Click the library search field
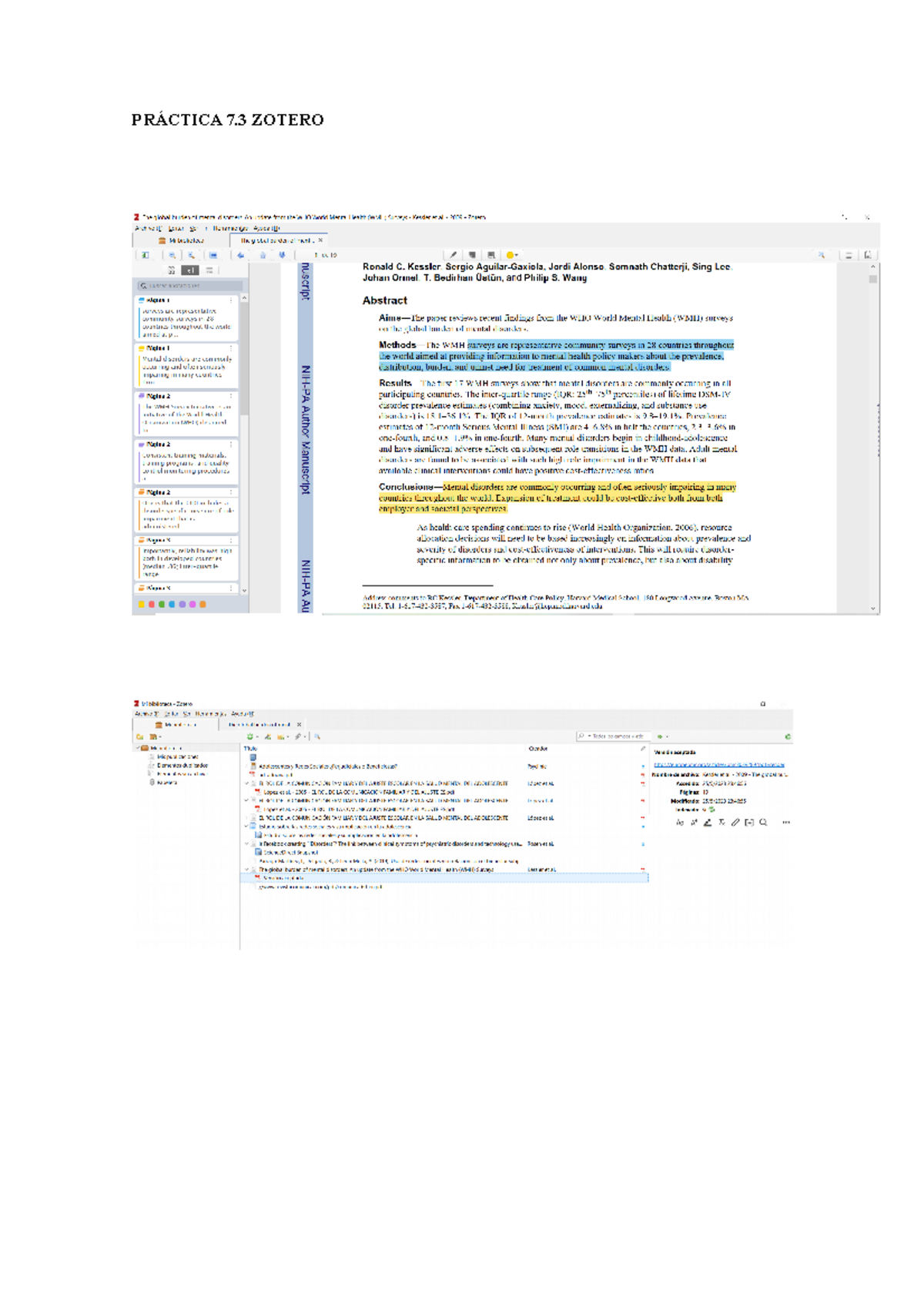 (x=614, y=736)
